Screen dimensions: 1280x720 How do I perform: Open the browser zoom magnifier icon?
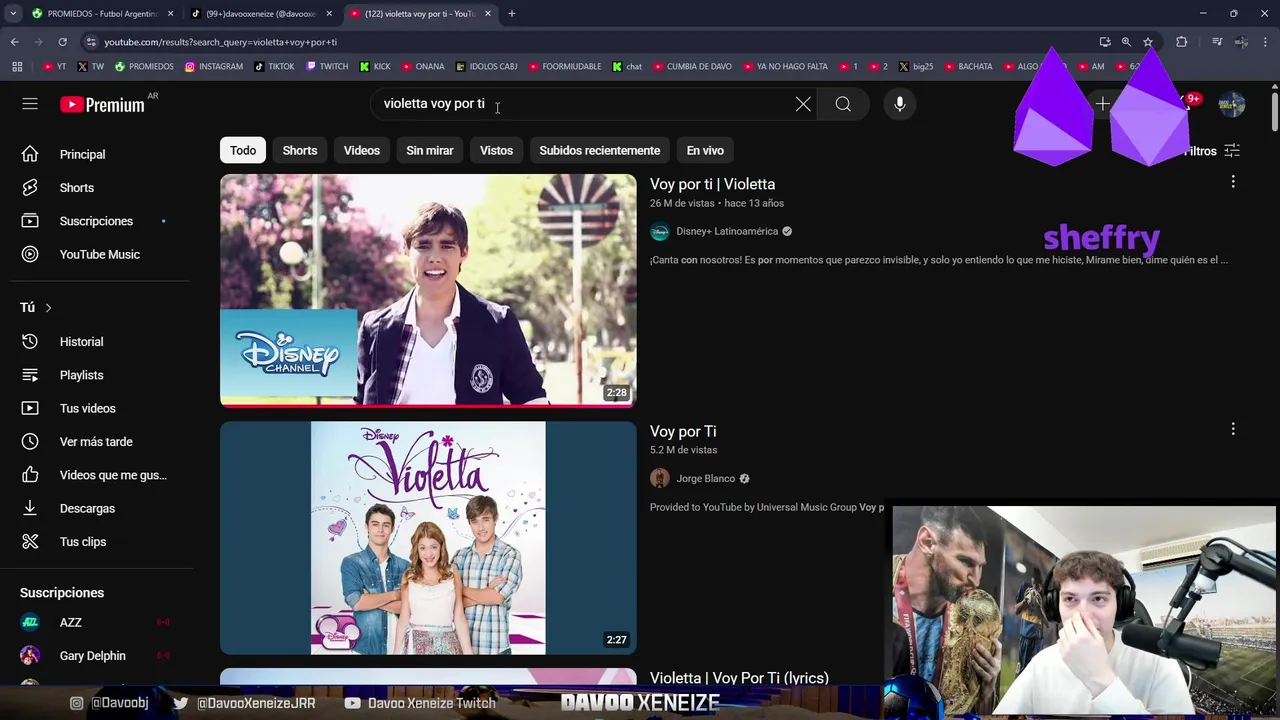[1126, 42]
